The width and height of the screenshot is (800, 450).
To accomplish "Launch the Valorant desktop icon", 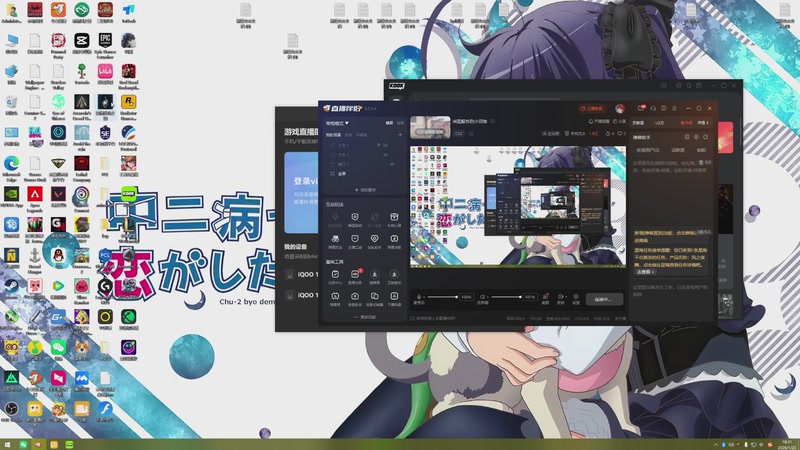I will [x=58, y=198].
